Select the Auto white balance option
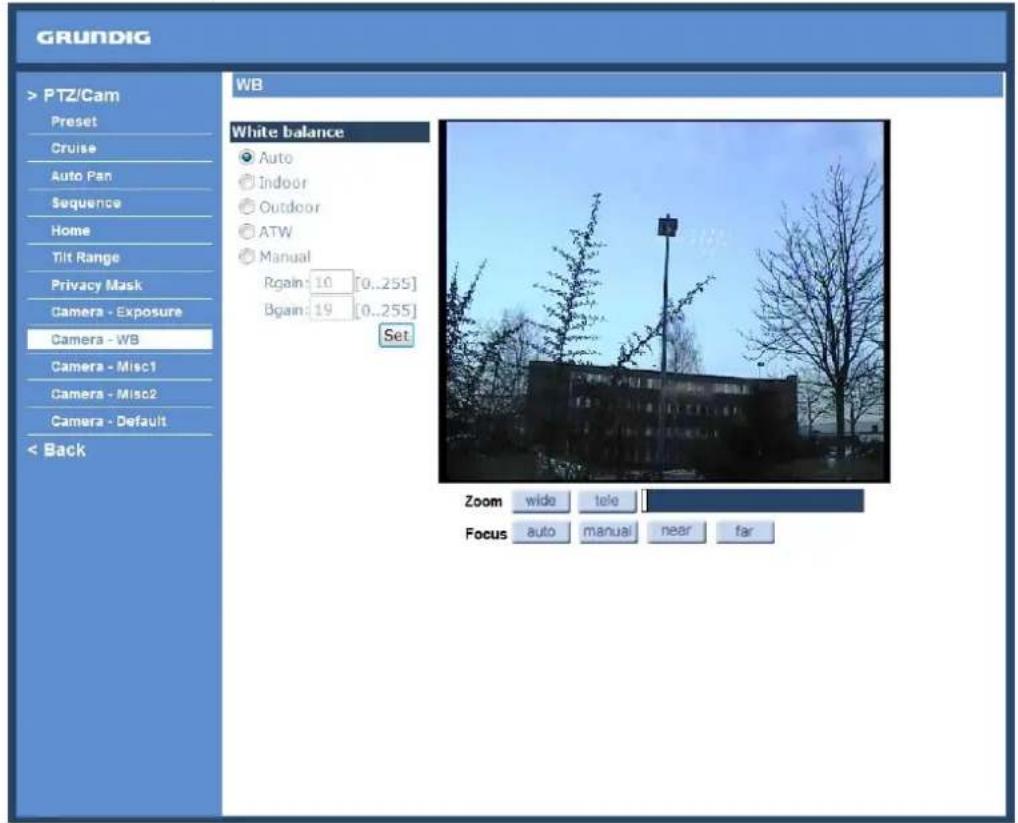 tap(247, 157)
